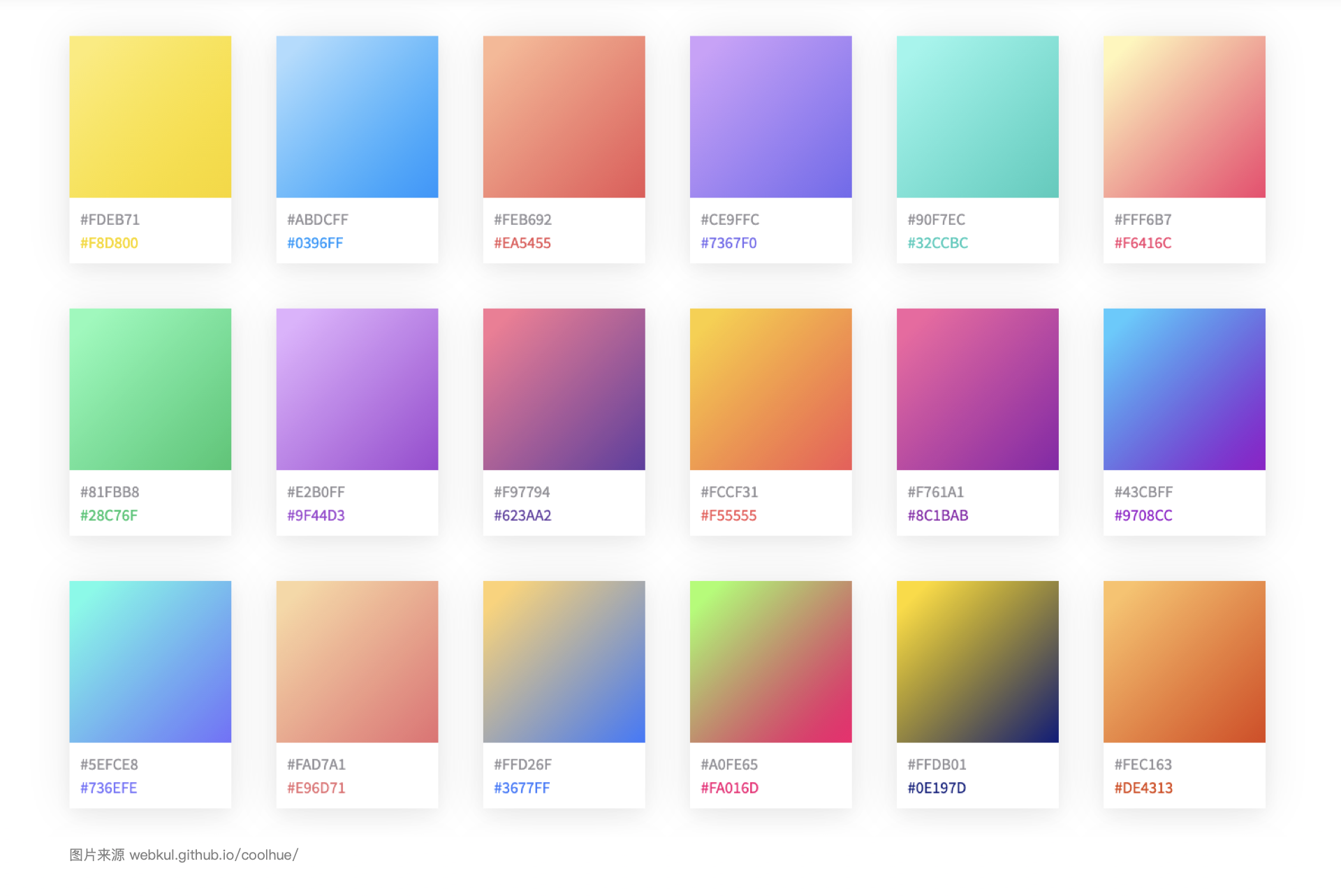Click the #FEC163 hex code label
This screenshot has height=896, width=1341.
1143,765
